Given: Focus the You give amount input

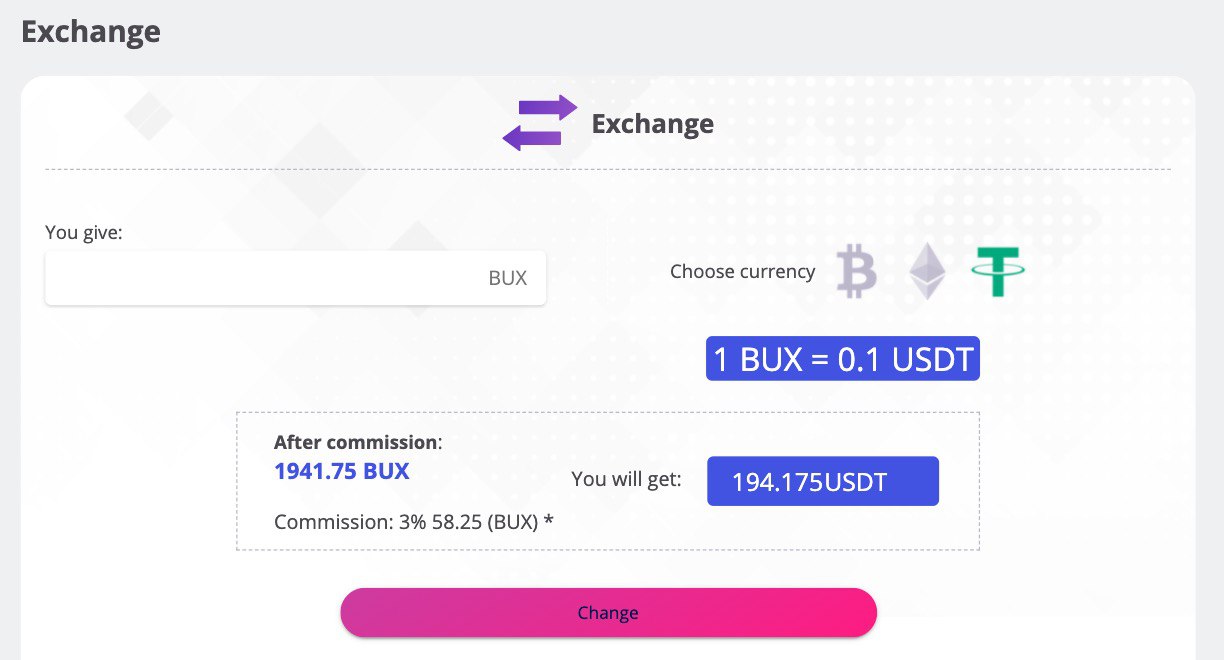Looking at the screenshot, I should [296, 278].
